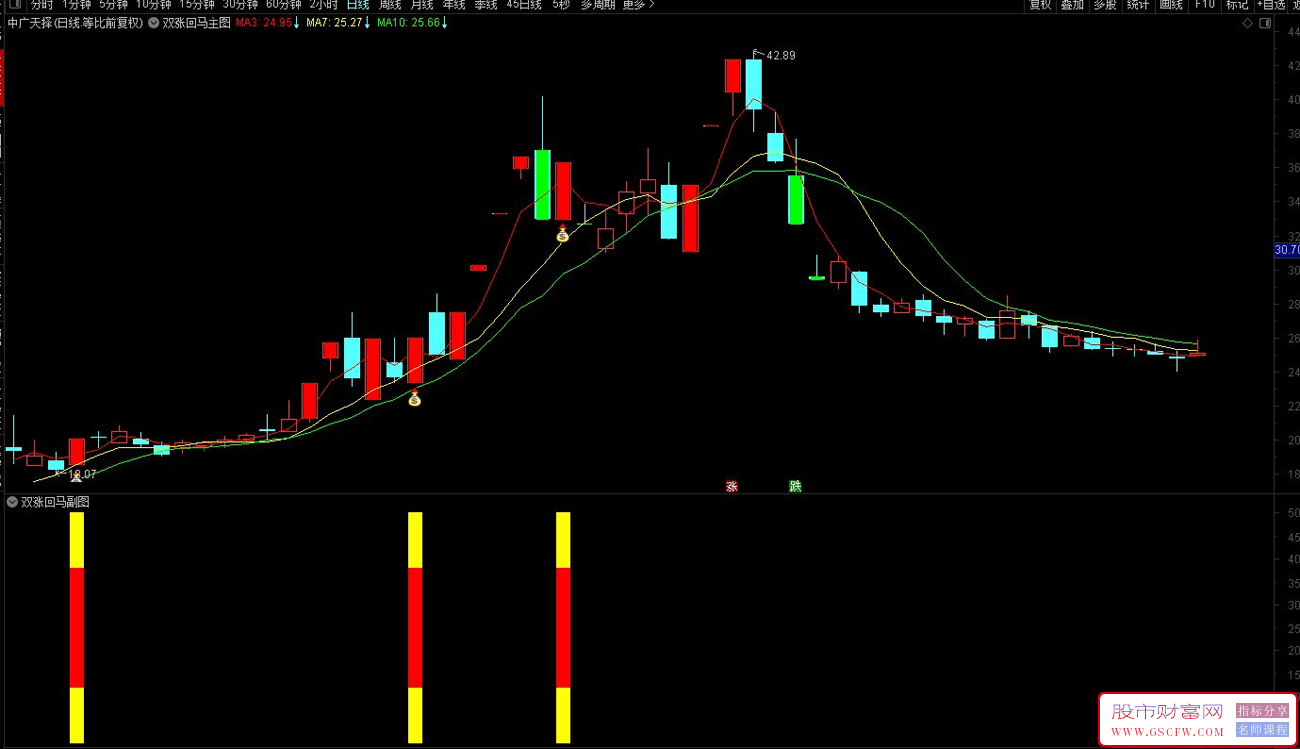Click the 42.89 high price label

[781, 55]
